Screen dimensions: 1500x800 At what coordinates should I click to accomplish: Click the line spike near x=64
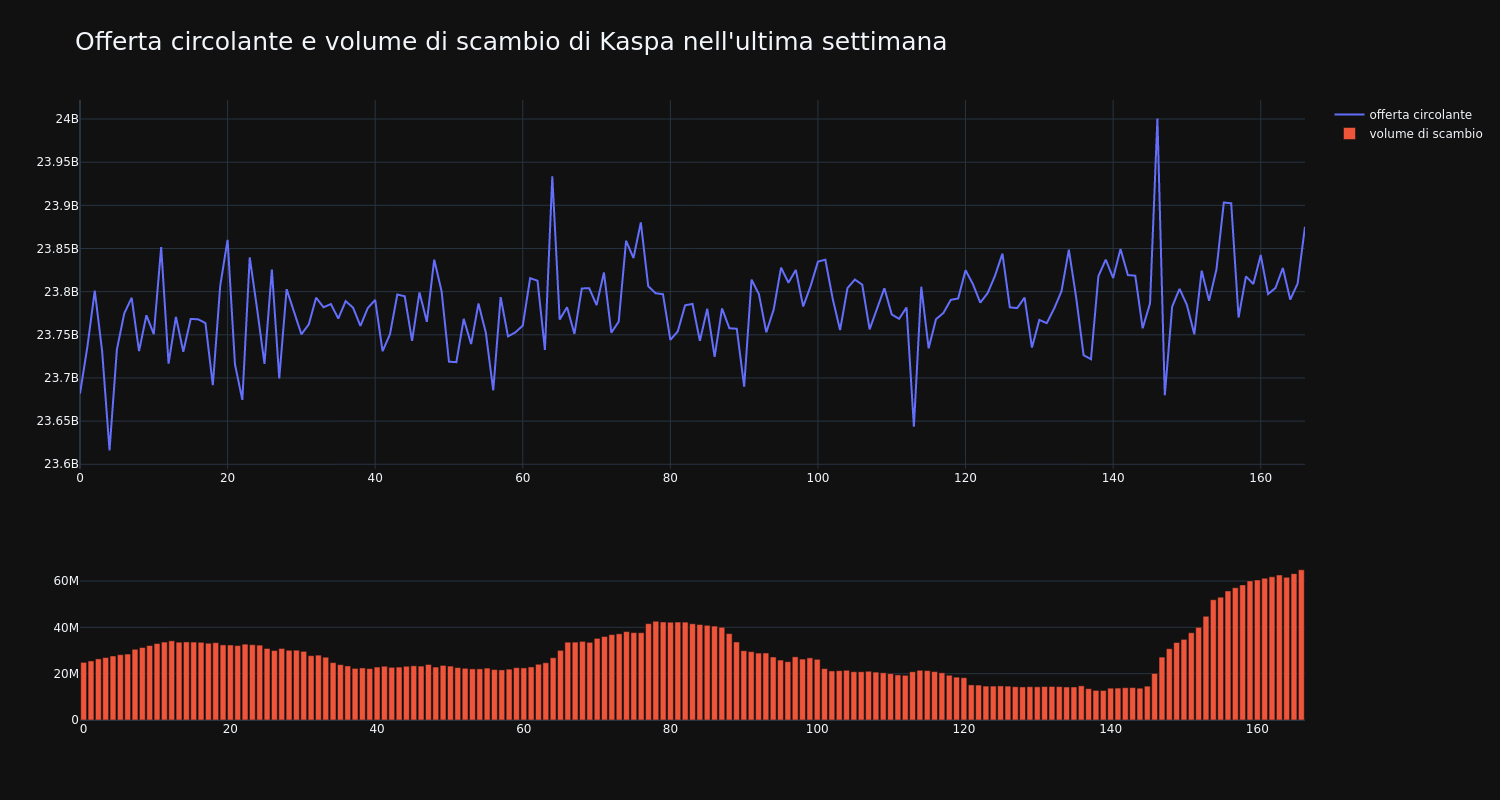click(x=552, y=177)
